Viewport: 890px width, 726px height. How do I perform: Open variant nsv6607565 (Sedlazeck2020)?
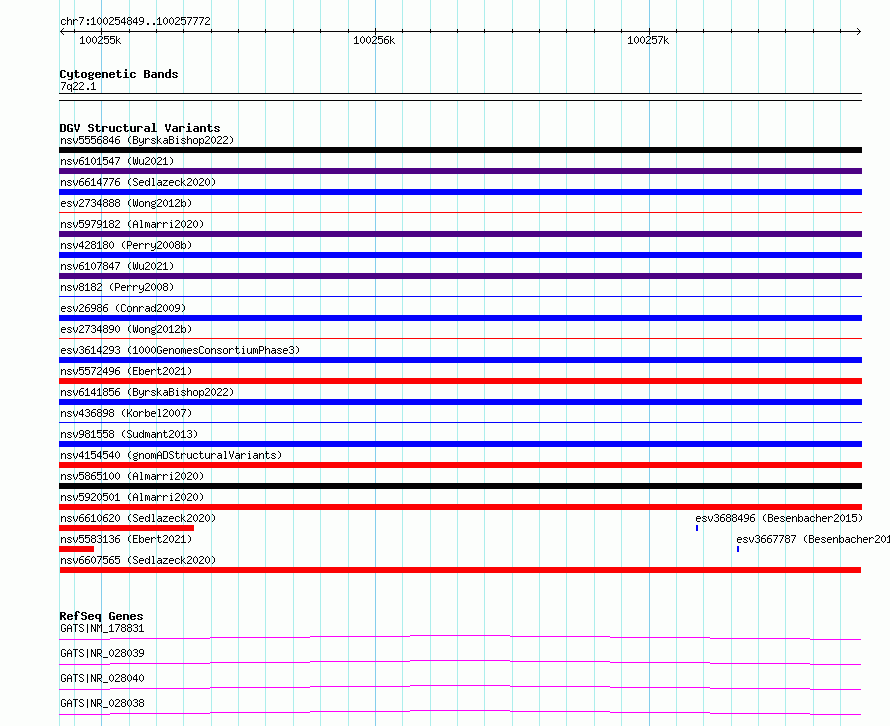[138, 560]
